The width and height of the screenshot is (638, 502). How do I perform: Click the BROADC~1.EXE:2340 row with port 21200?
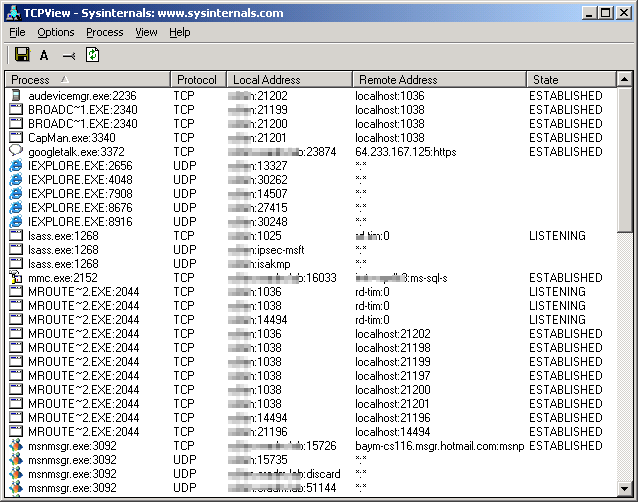(x=311, y=124)
